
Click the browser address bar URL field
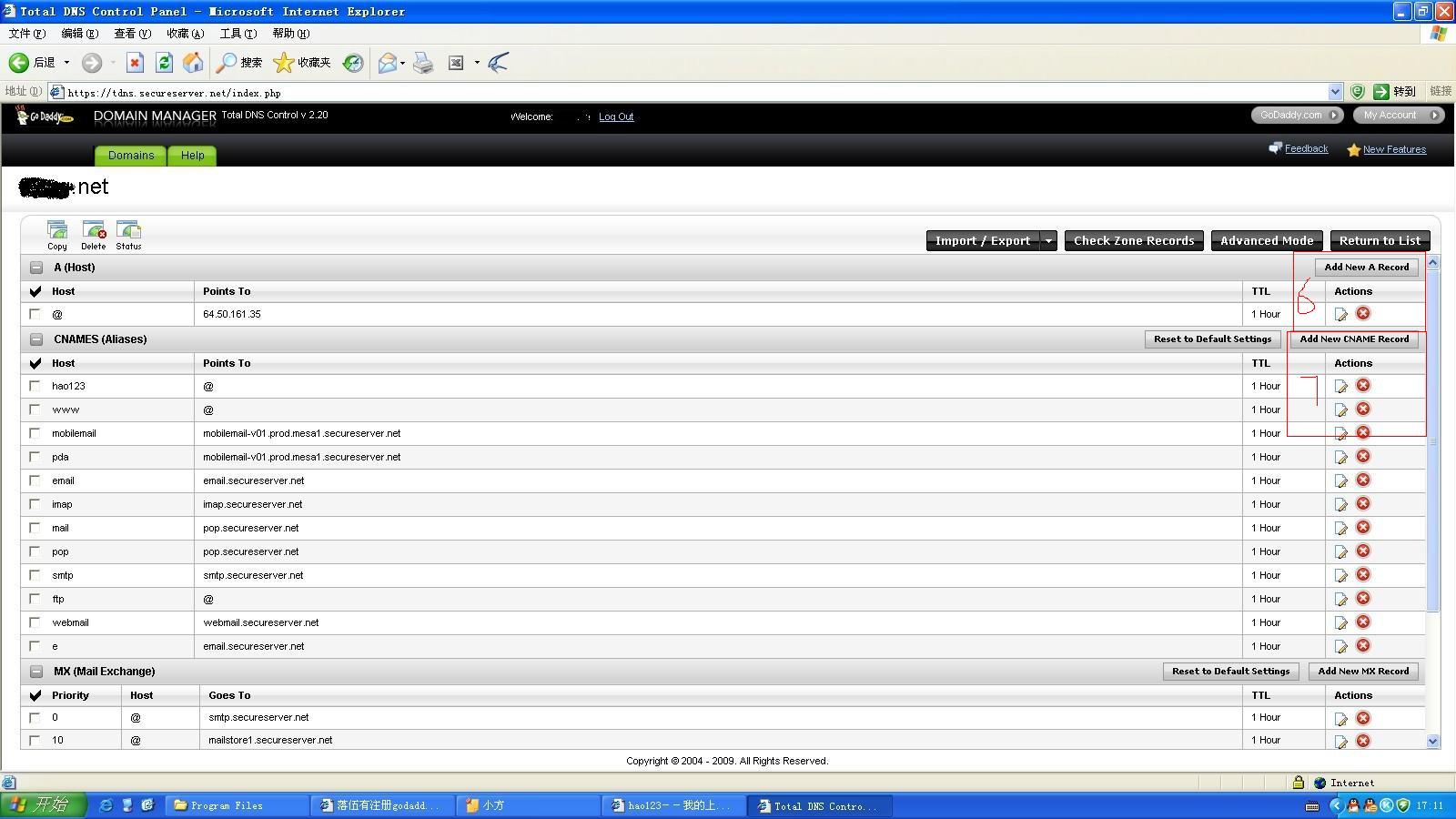[x=696, y=92]
